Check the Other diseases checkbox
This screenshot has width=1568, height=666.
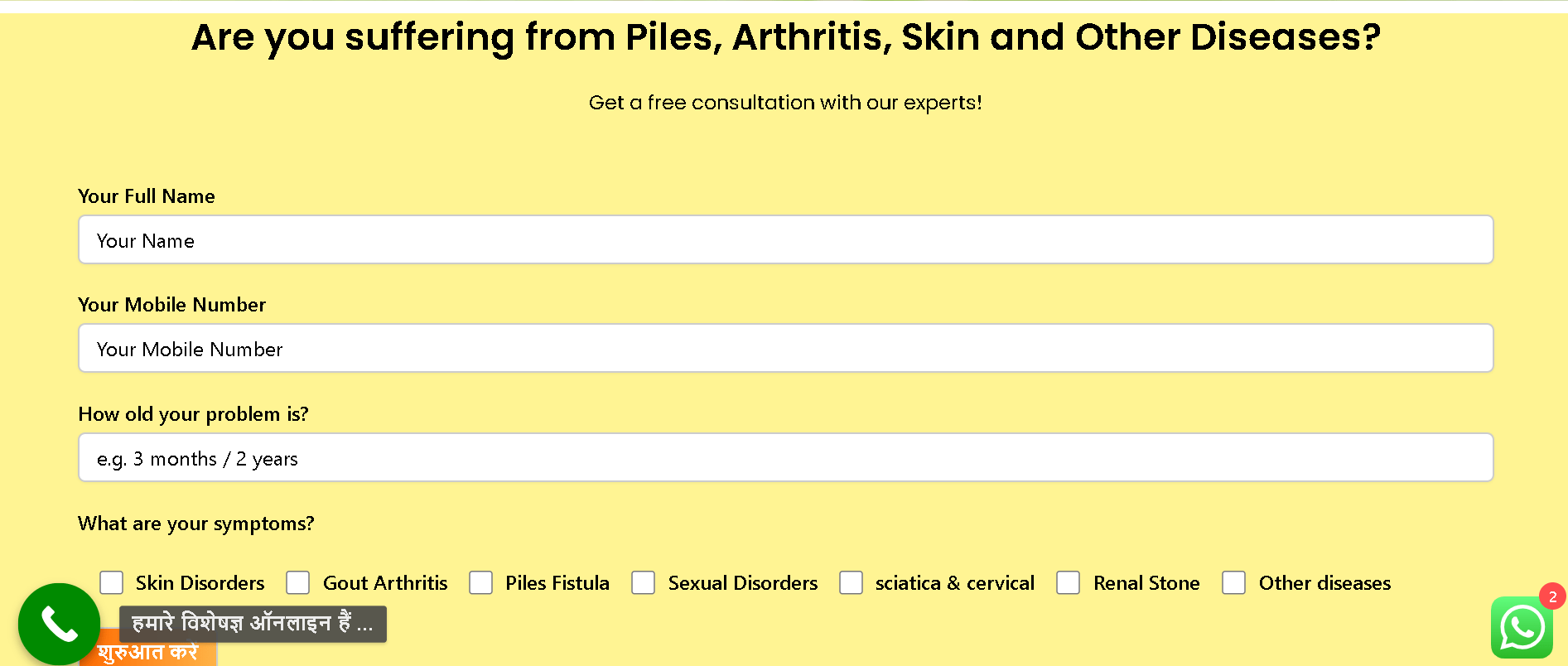1234,582
